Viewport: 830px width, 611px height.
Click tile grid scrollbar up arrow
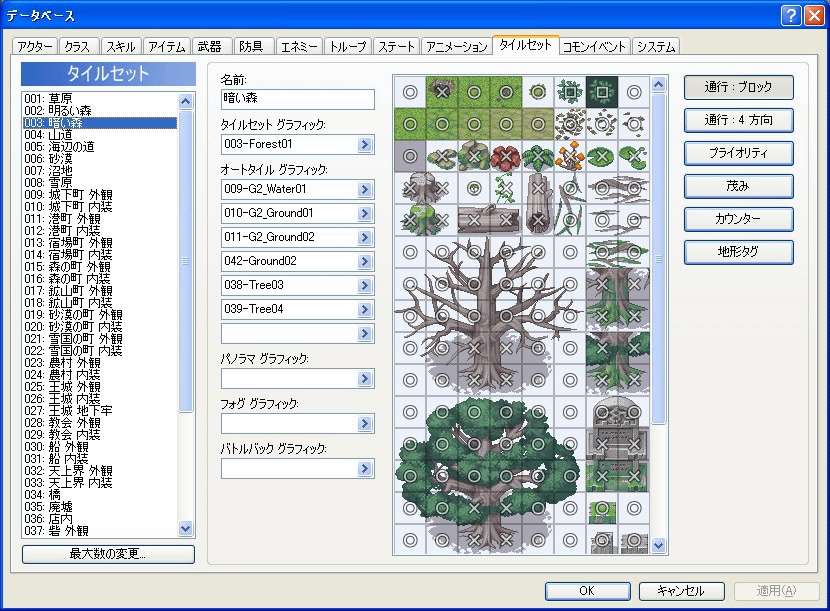coord(658,84)
